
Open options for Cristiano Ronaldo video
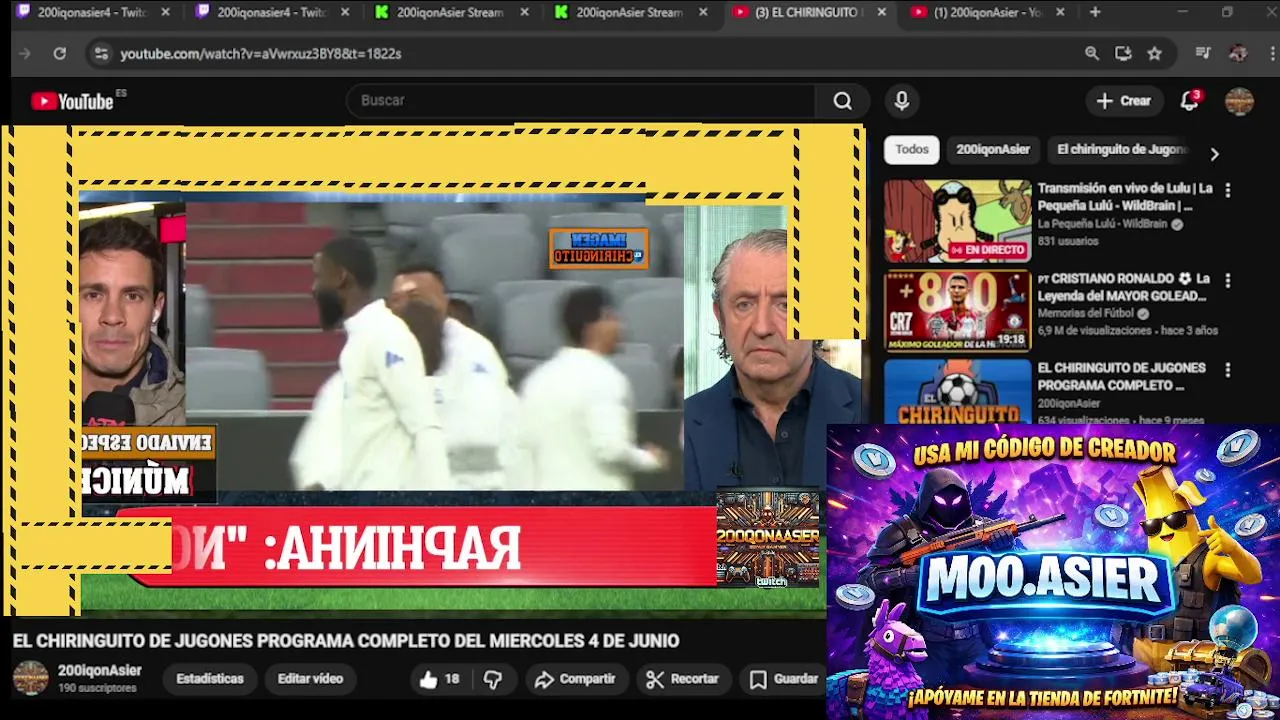click(1228, 281)
